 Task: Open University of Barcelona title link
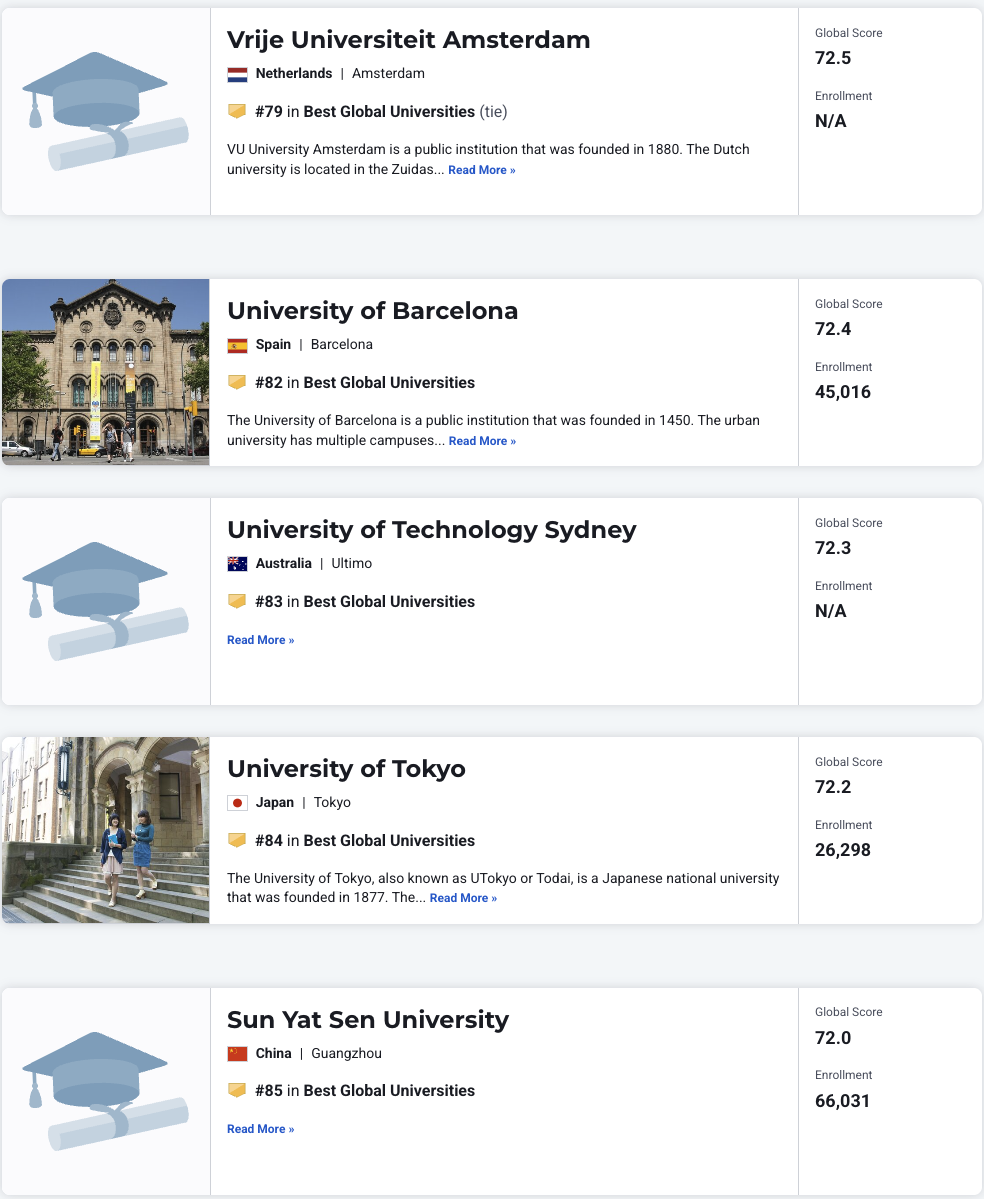point(372,311)
